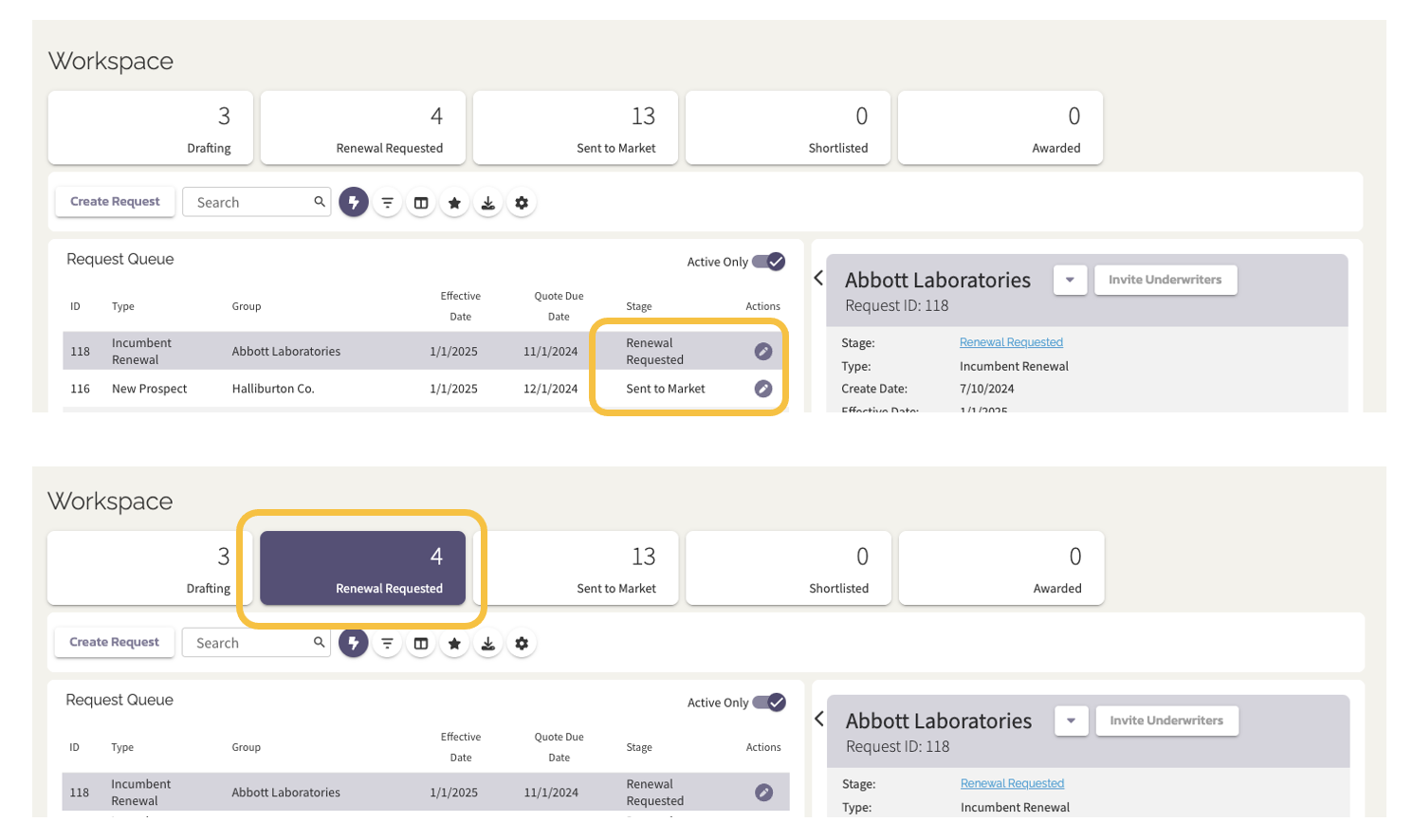Open the settings gear in the lower workspace toolbar

[522, 643]
